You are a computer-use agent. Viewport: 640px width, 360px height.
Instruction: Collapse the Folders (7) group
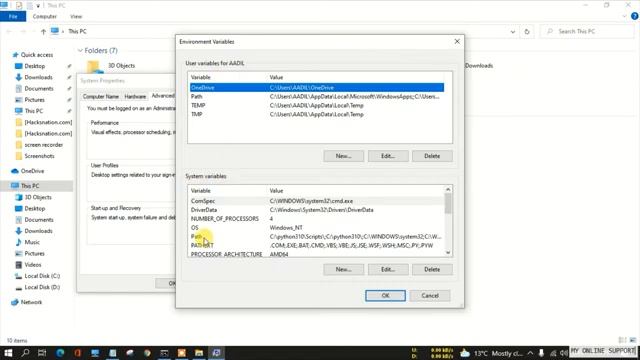point(80,51)
